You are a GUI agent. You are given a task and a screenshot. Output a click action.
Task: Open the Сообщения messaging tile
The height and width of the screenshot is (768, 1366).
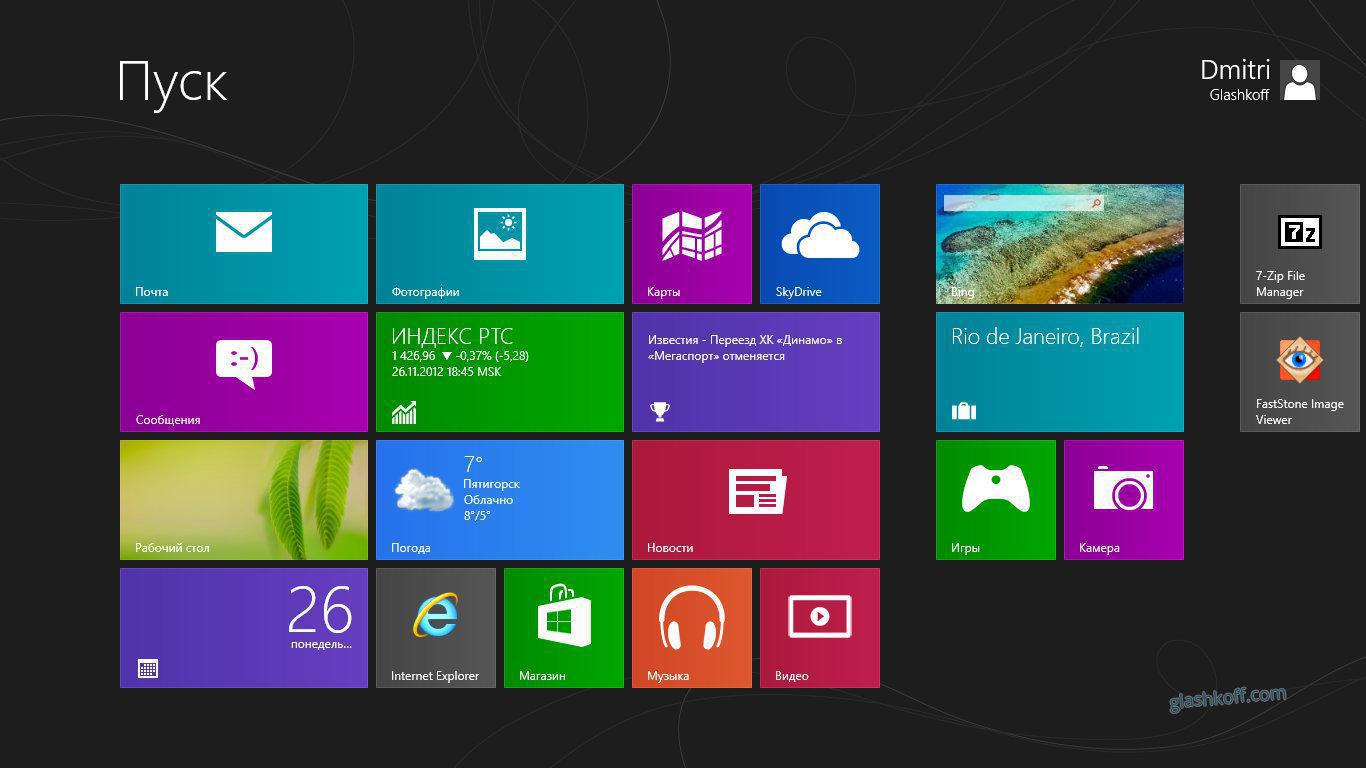tap(244, 372)
